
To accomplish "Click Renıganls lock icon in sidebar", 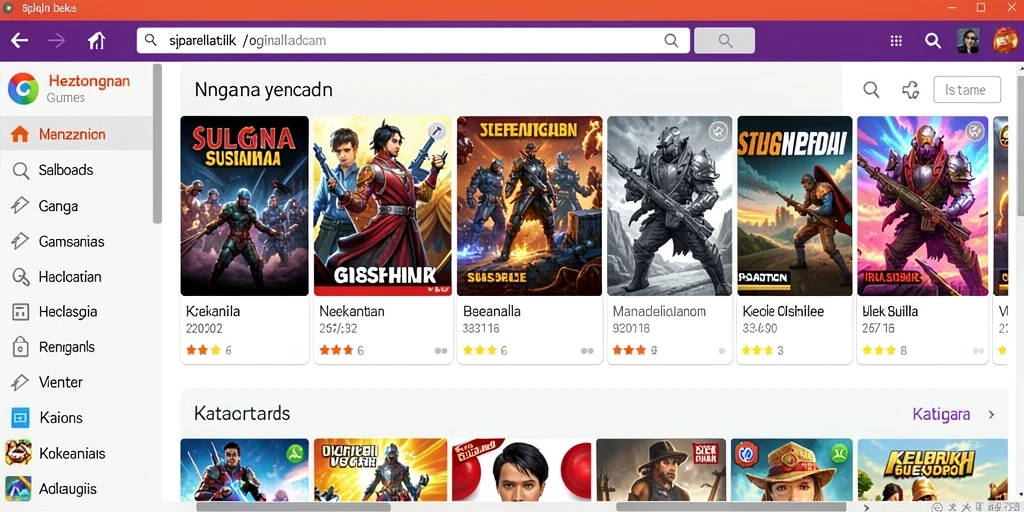I will (21, 347).
